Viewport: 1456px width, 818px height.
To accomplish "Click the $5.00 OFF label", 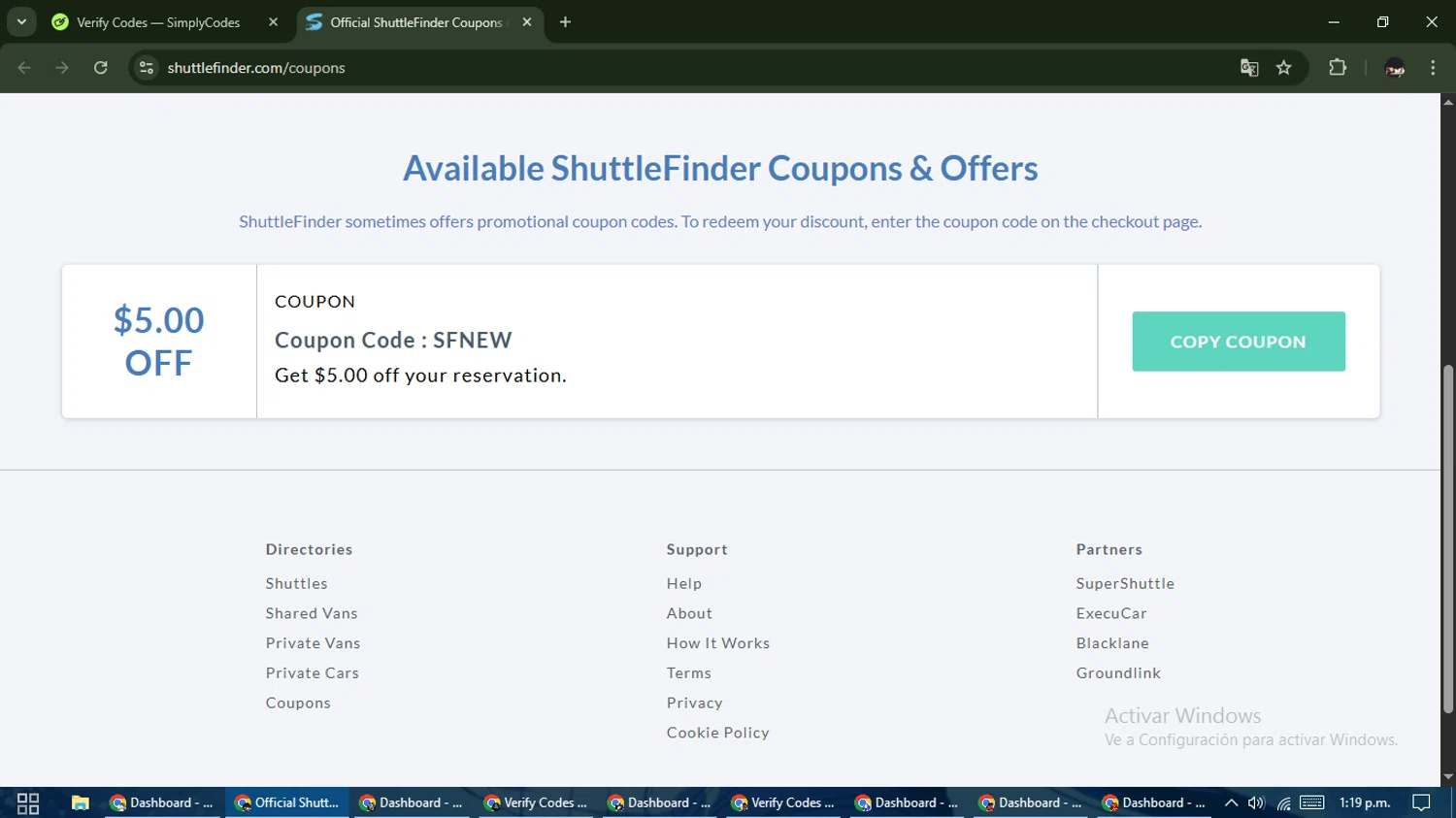I will coord(159,342).
